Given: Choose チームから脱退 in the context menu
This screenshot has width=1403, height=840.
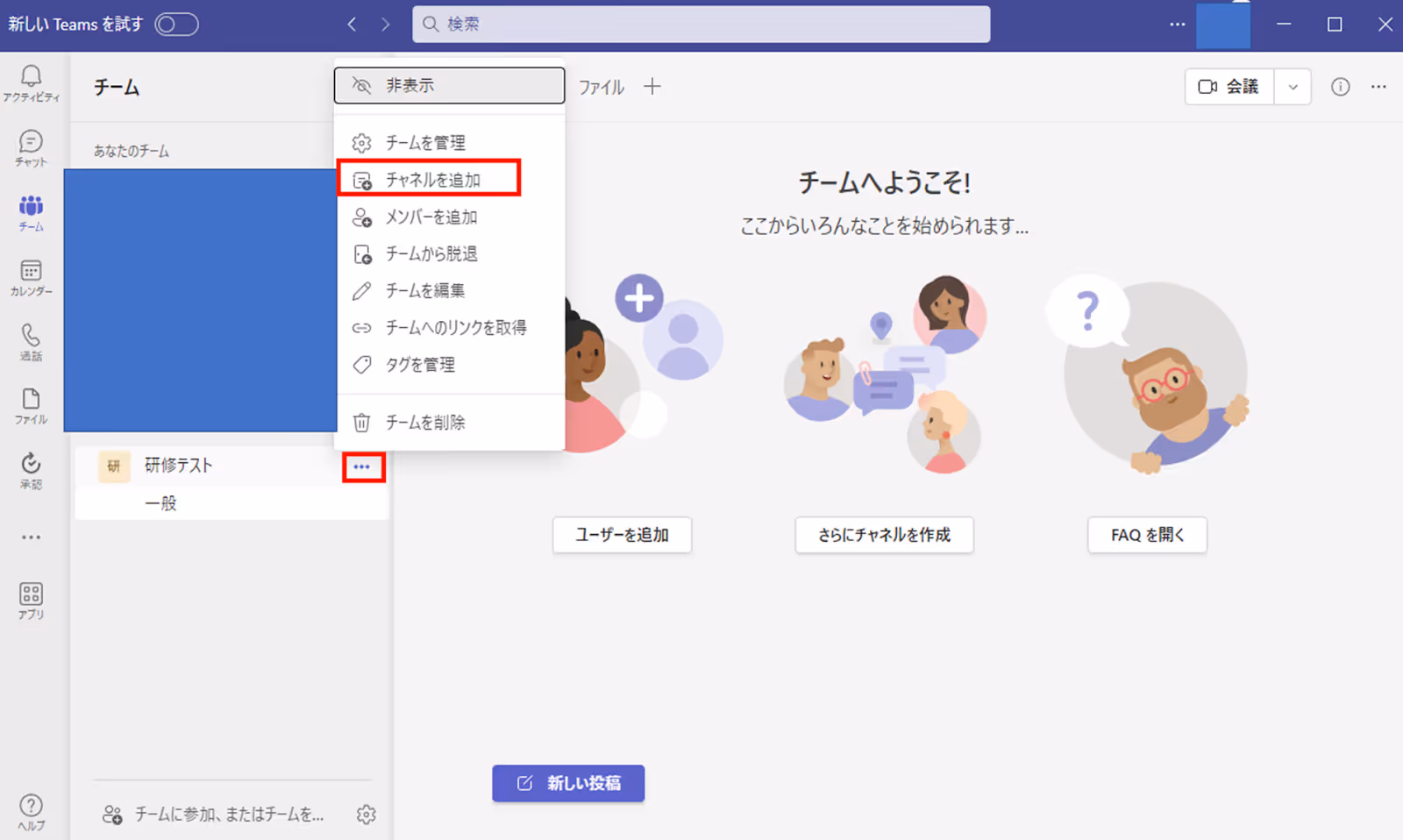Looking at the screenshot, I should (449, 253).
